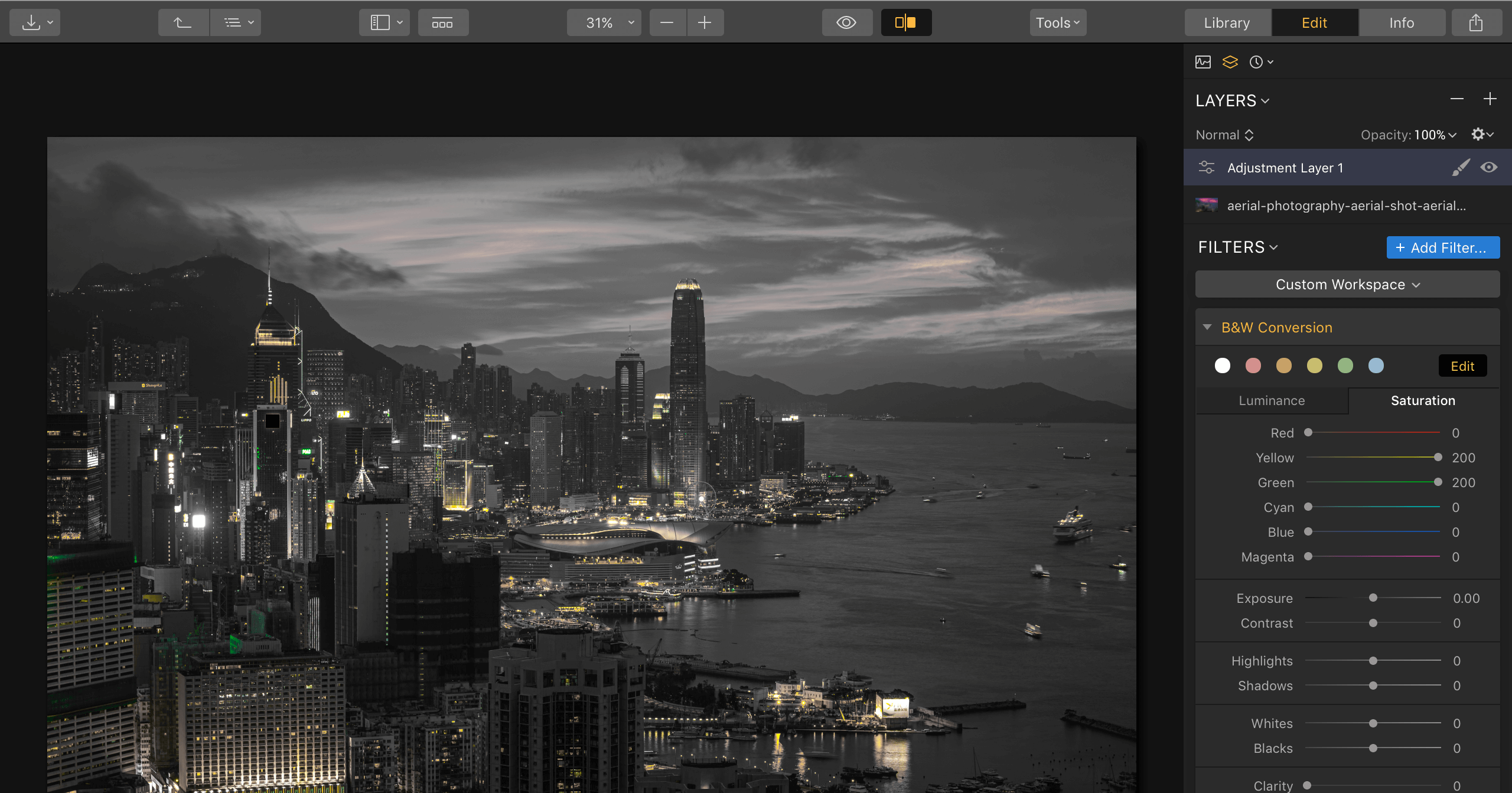
Task: Select the Layers panel icon
Action: click(x=1230, y=61)
